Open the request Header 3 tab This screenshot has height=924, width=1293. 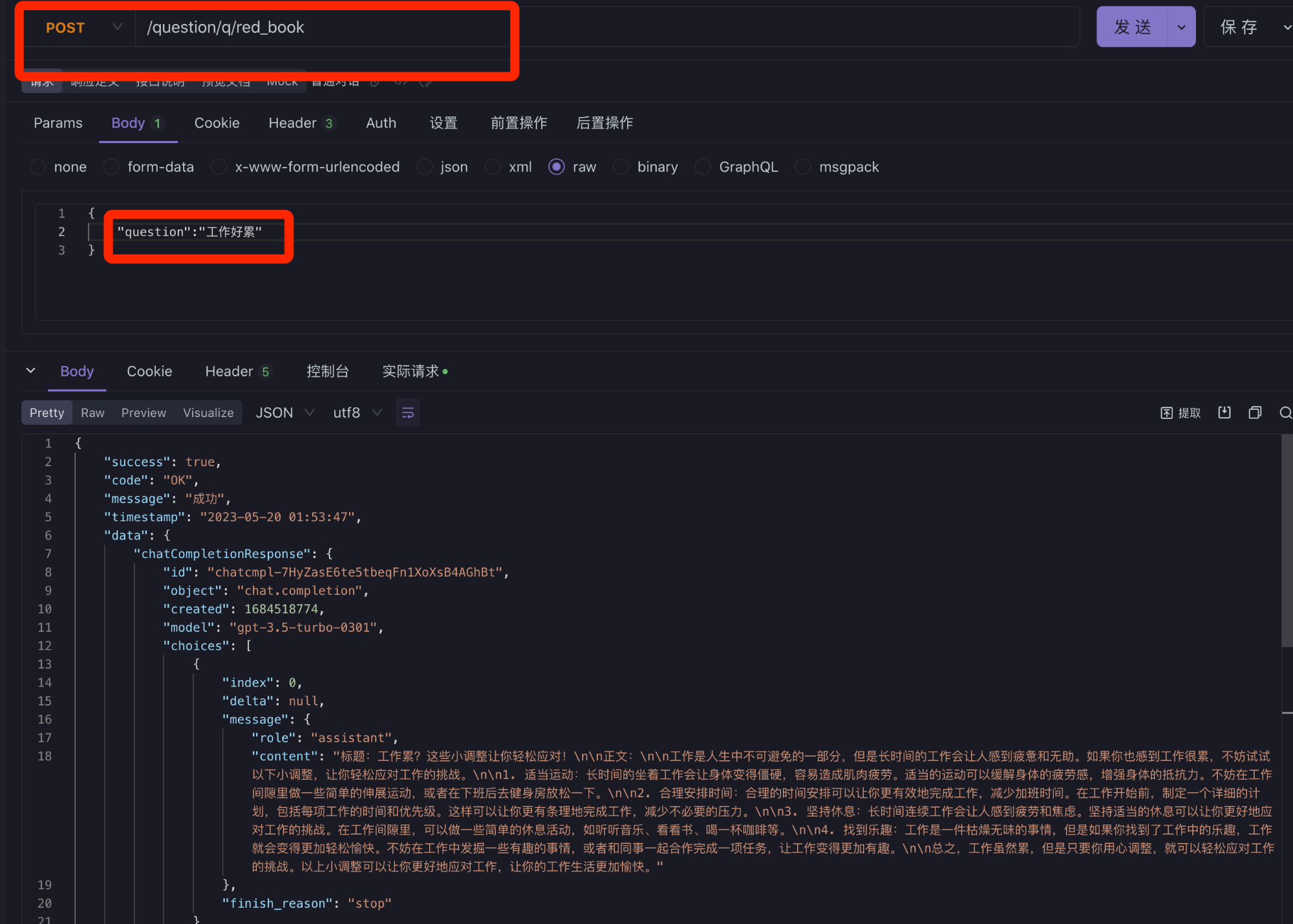point(301,123)
